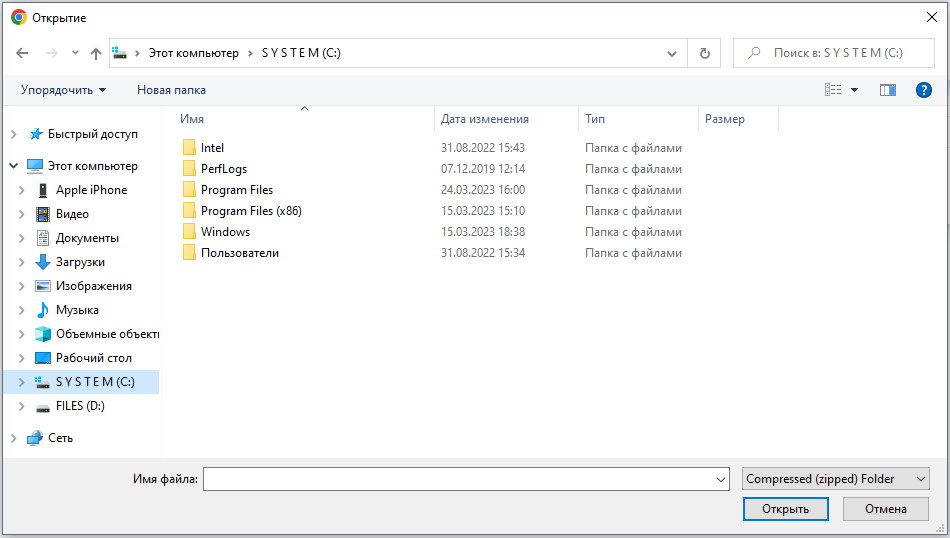Image resolution: width=950 pixels, height=538 pixels.
Task: Expand the Сеть tree node
Action: pos(14,438)
